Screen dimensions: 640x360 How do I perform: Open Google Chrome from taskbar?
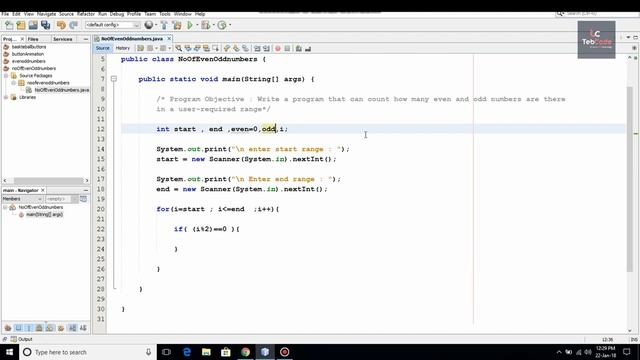(x=245, y=352)
